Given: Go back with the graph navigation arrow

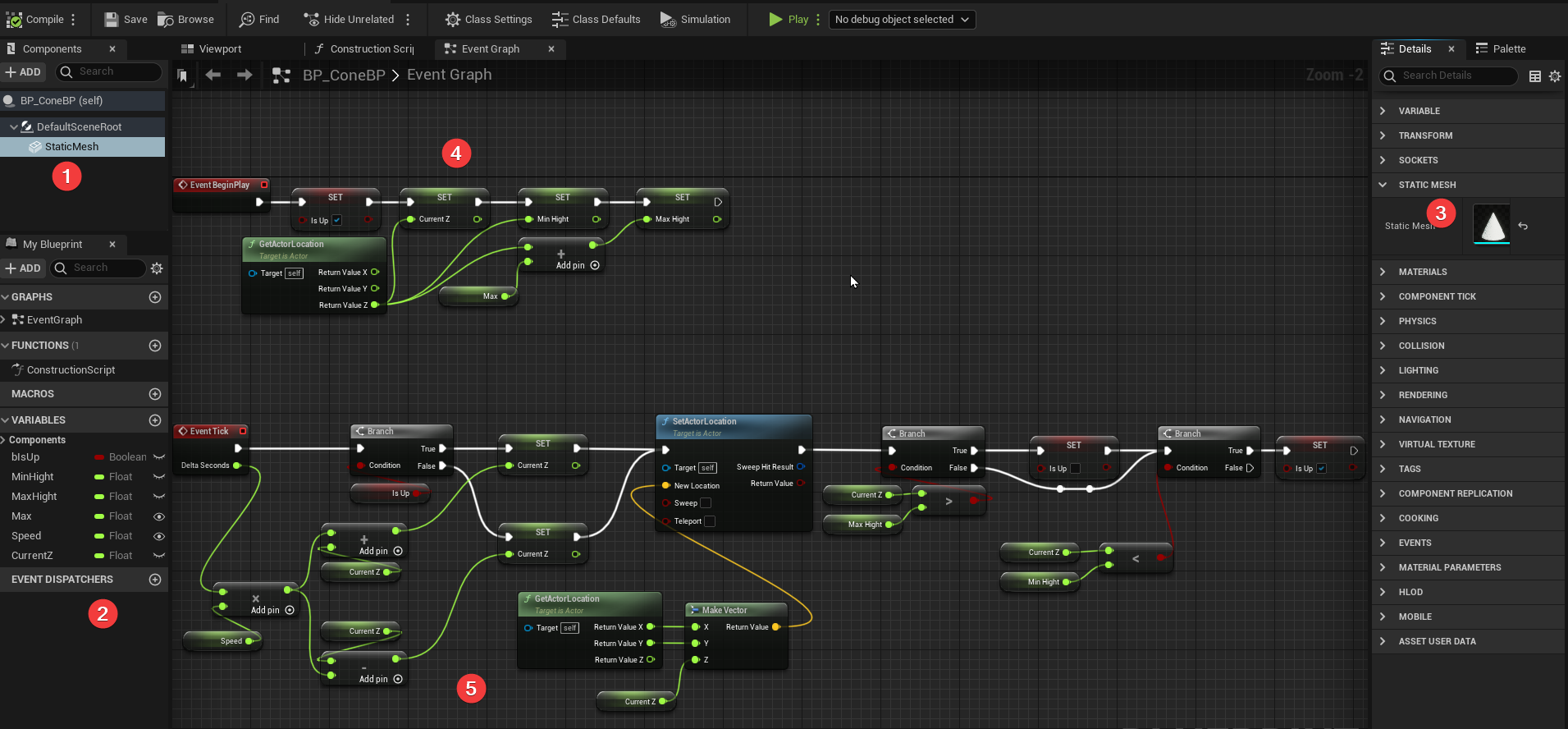Looking at the screenshot, I should (213, 75).
